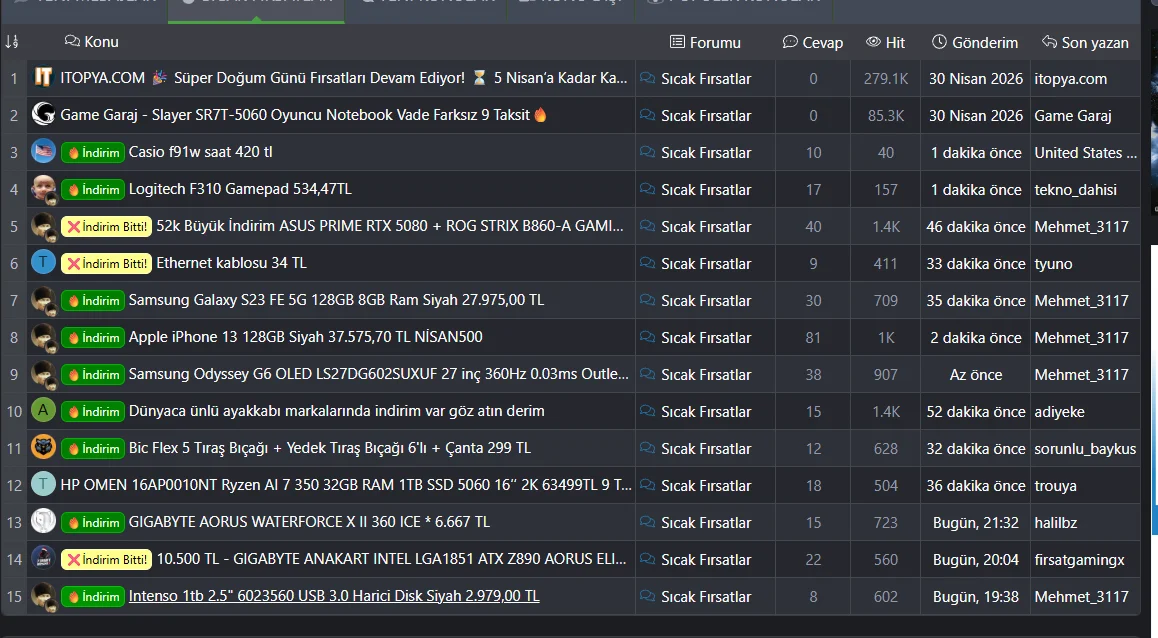Open Samsung Odyssey G6 OLED topic
This screenshot has width=1158, height=638.
point(378,374)
